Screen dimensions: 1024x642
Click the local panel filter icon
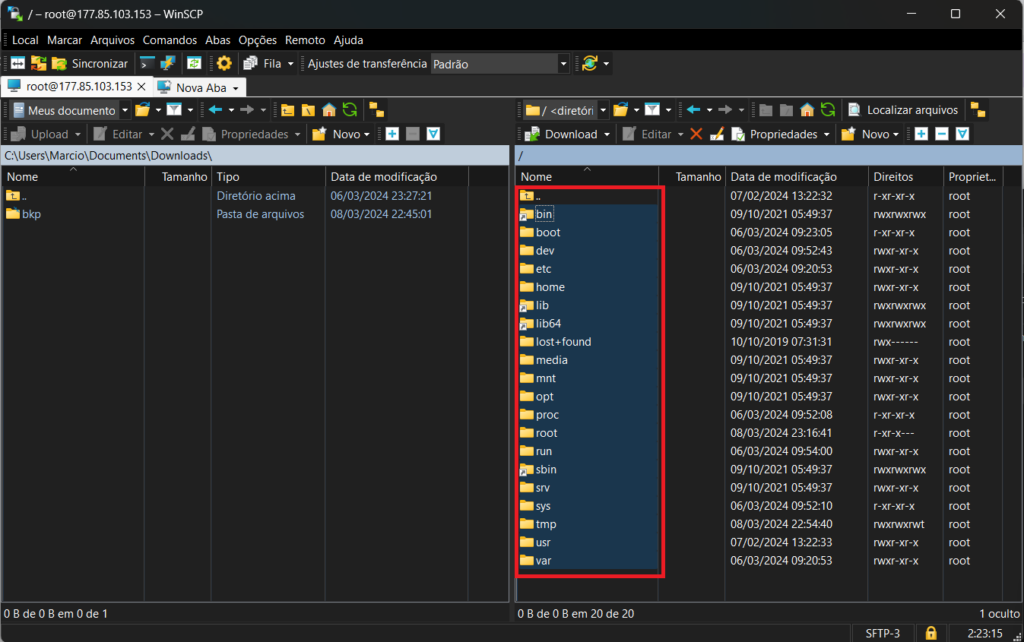[x=174, y=110]
